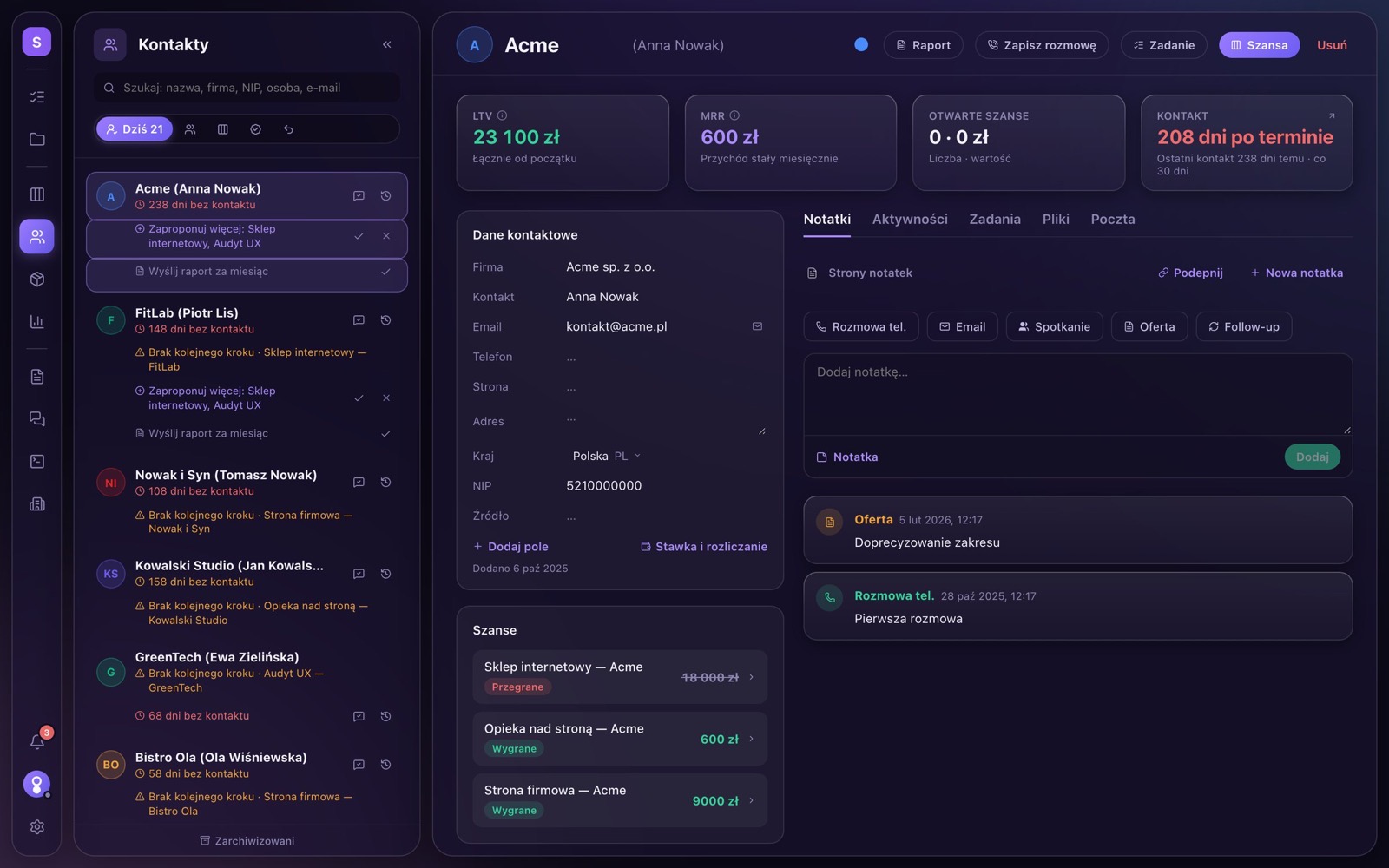The height and width of the screenshot is (868, 1389).
Task: Click the Nowa notatka link
Action: tap(1296, 273)
